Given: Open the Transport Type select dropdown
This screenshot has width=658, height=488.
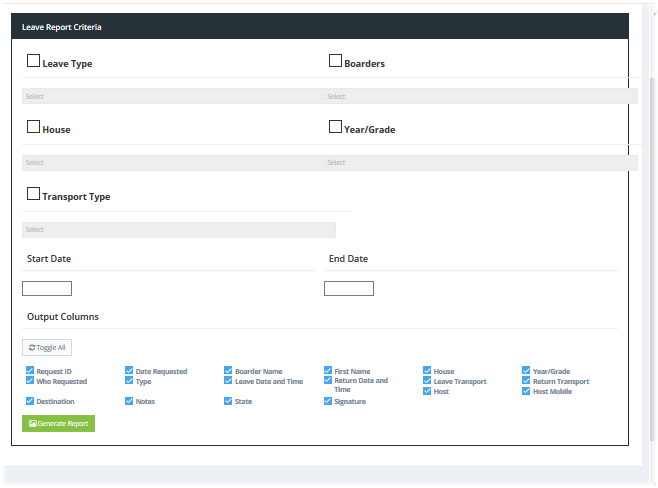Looking at the screenshot, I should tap(179, 230).
